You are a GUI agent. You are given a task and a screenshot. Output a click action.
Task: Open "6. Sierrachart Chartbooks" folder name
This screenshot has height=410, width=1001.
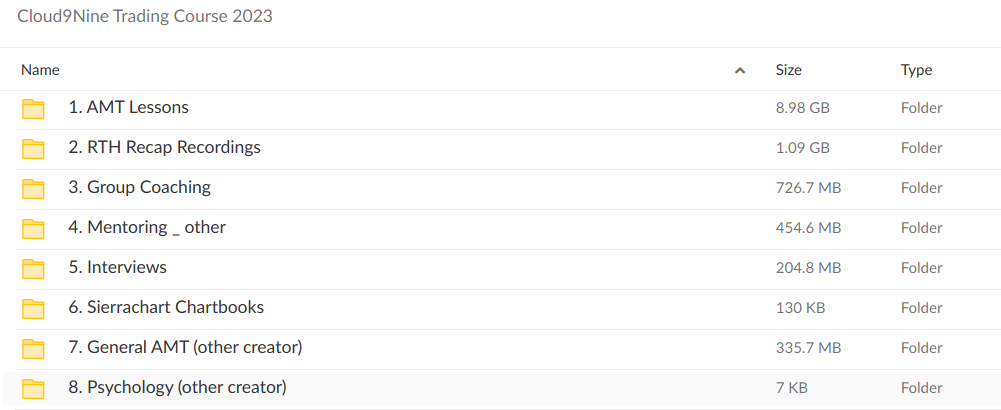166,307
